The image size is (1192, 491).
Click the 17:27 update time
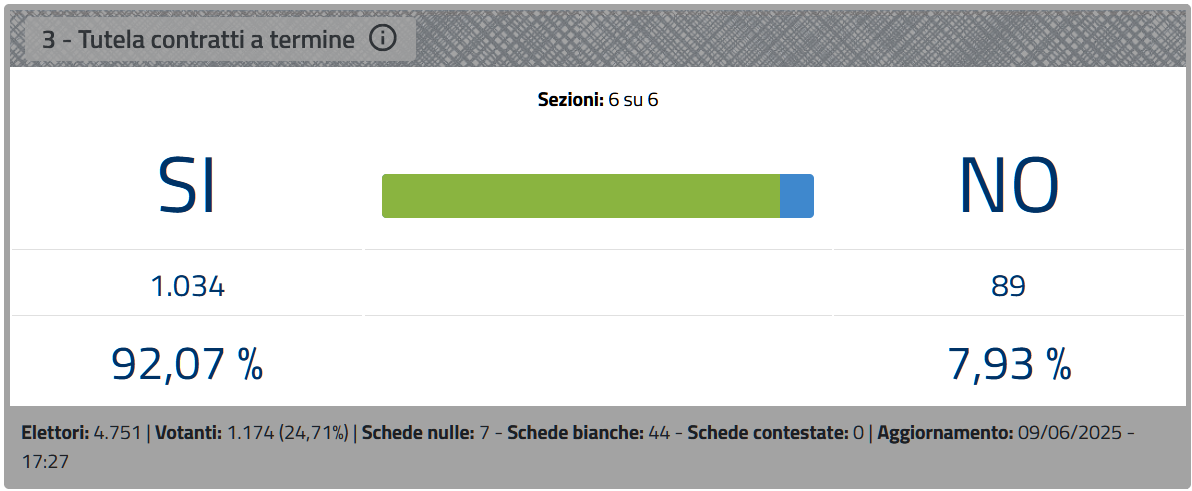pos(45,461)
